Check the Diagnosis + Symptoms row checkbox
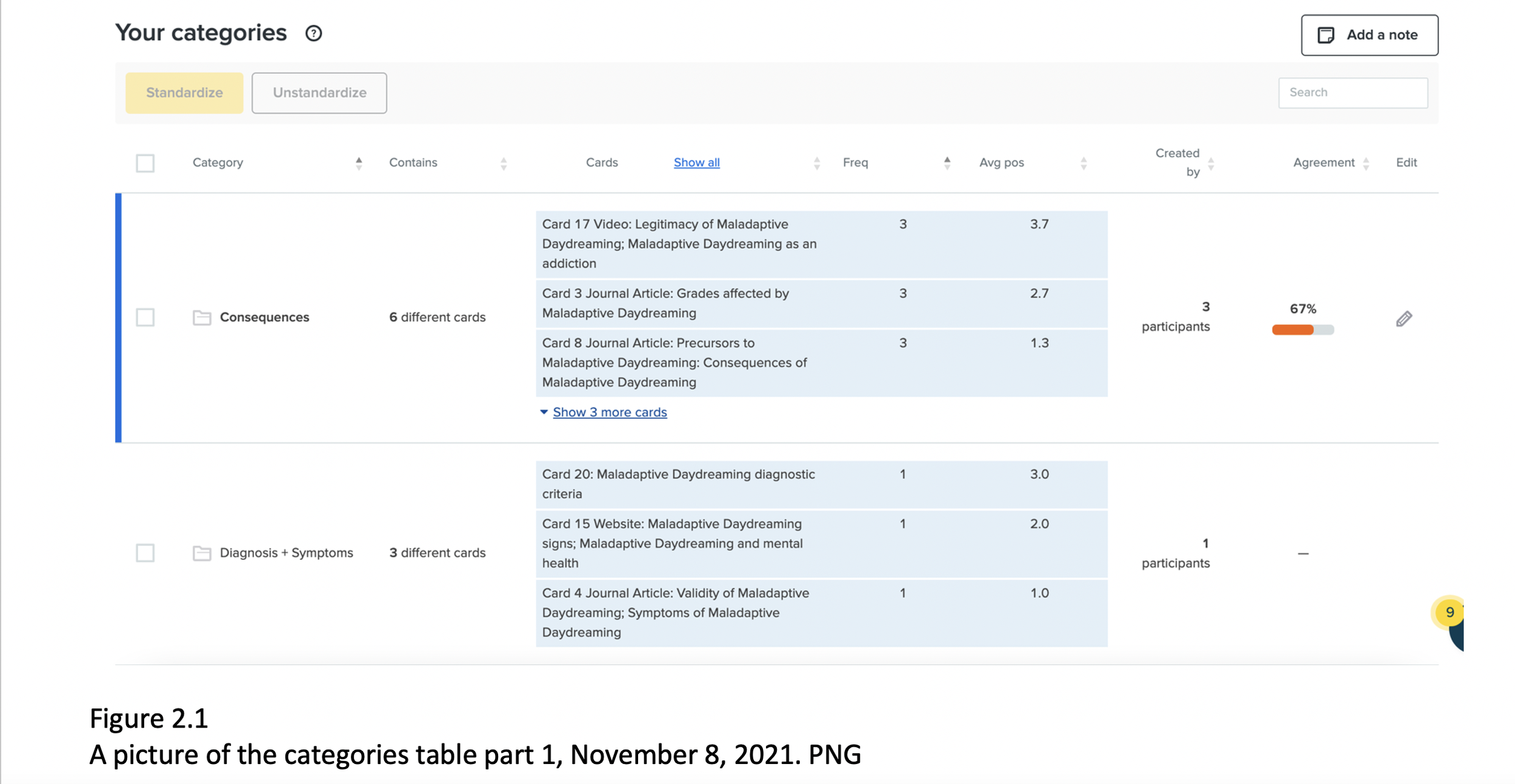 point(145,553)
